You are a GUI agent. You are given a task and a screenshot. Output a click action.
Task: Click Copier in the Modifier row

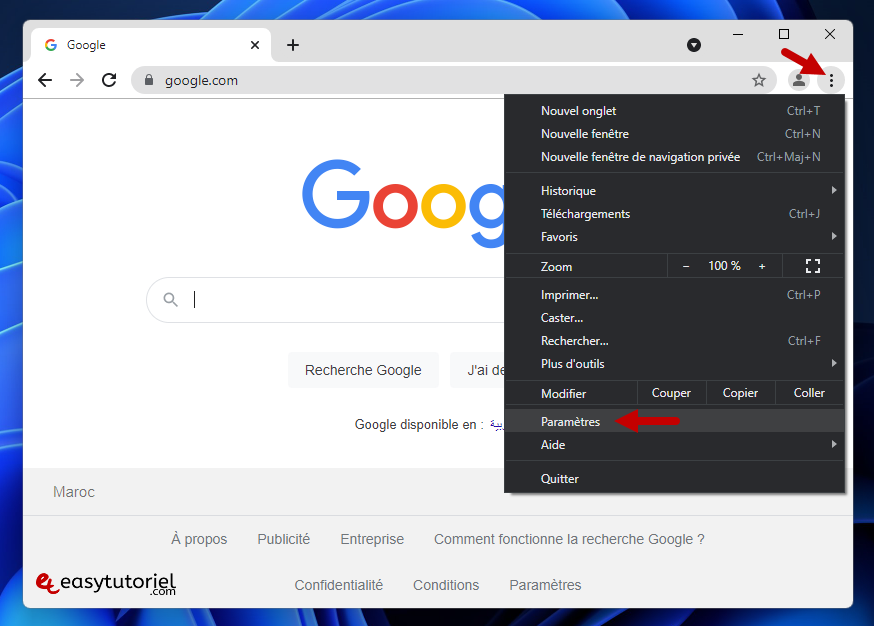tap(740, 393)
